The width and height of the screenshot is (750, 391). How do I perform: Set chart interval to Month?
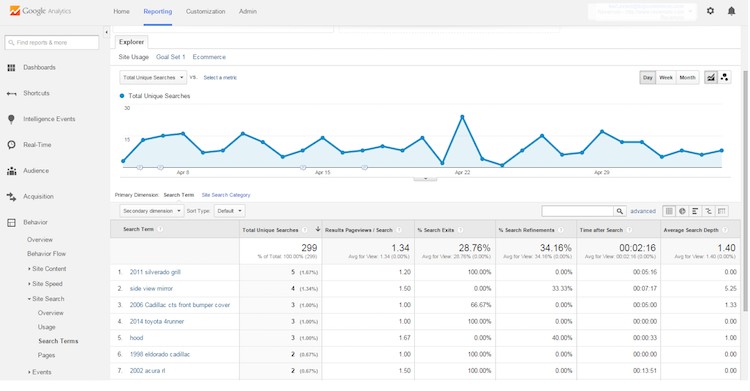pos(687,78)
